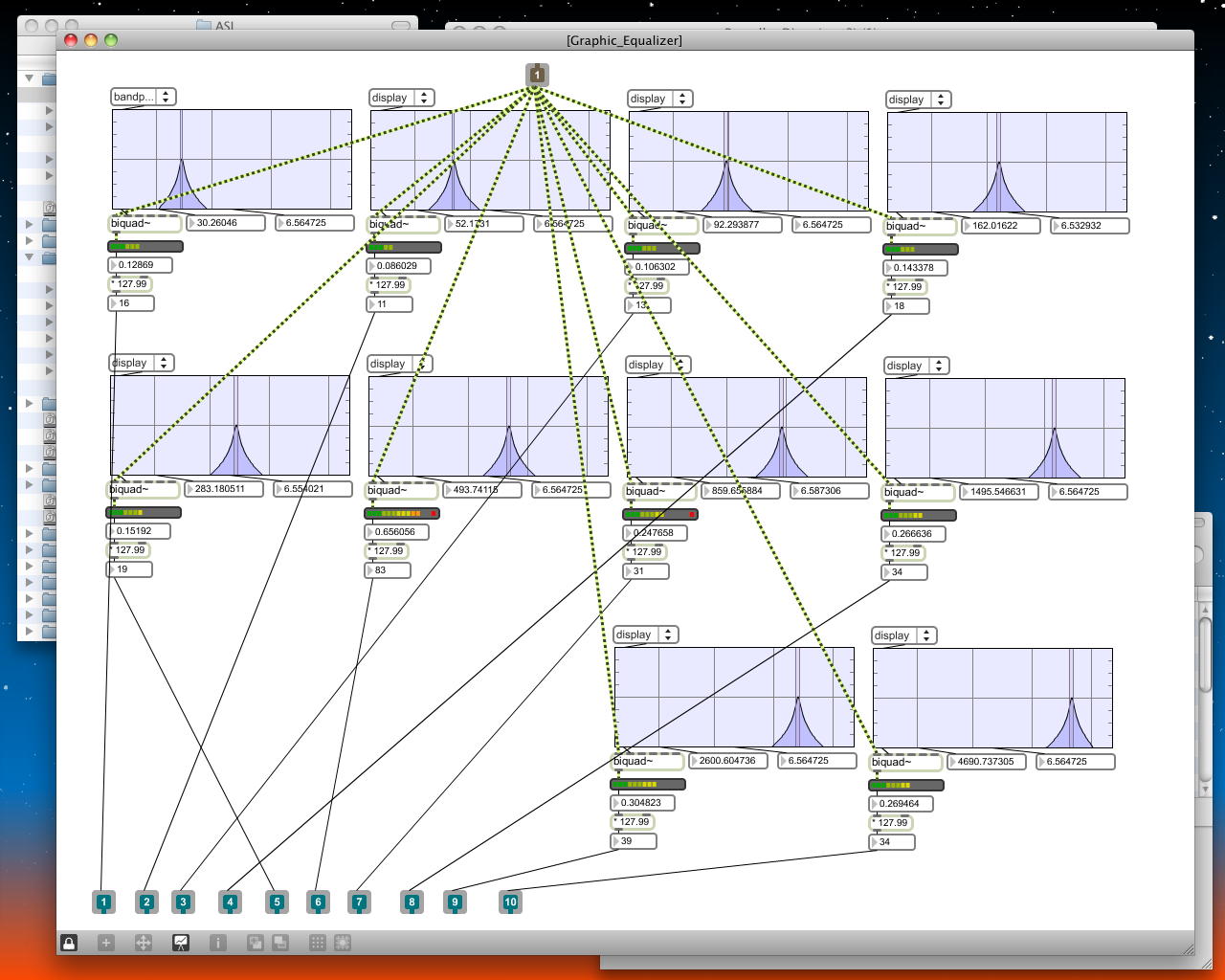Toggle the grid display icon
The height and width of the screenshot is (980, 1225).
[x=318, y=943]
